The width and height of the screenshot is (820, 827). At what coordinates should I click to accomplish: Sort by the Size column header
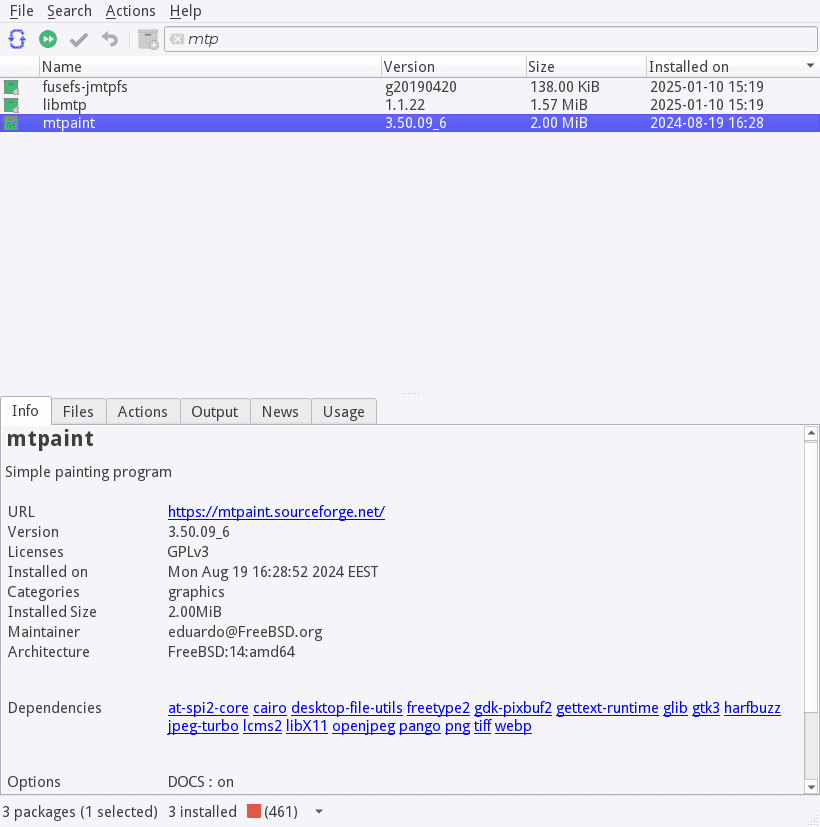coord(586,67)
